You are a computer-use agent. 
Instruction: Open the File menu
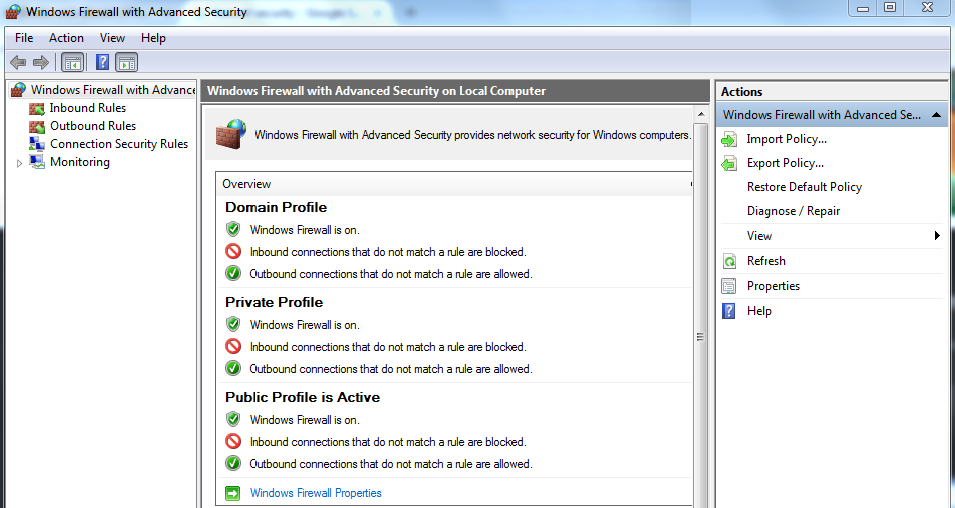coord(24,38)
